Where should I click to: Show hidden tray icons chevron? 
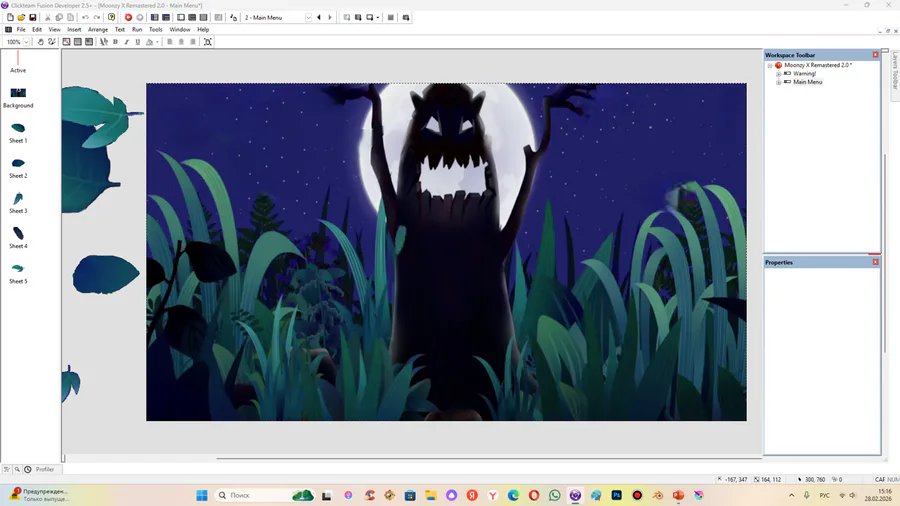792,495
